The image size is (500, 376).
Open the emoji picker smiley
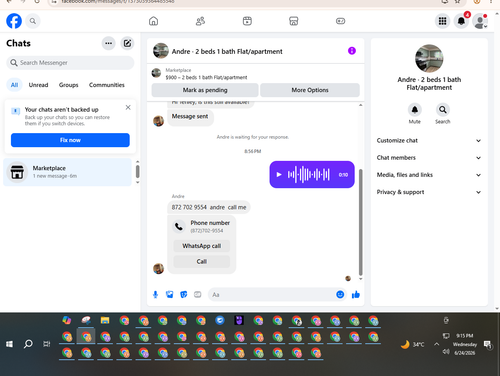tap(340, 295)
